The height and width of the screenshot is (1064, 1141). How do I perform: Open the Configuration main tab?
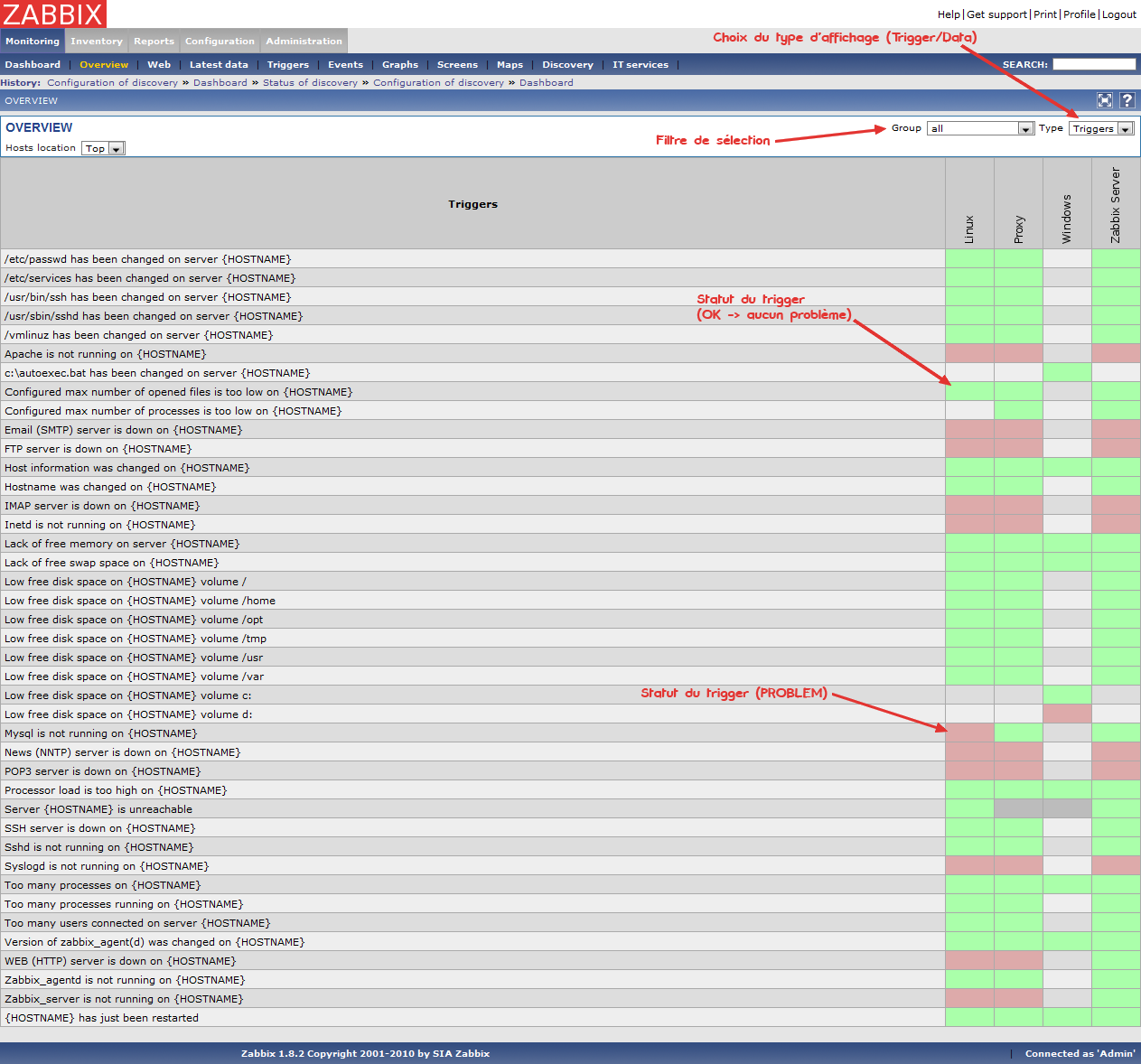click(220, 42)
